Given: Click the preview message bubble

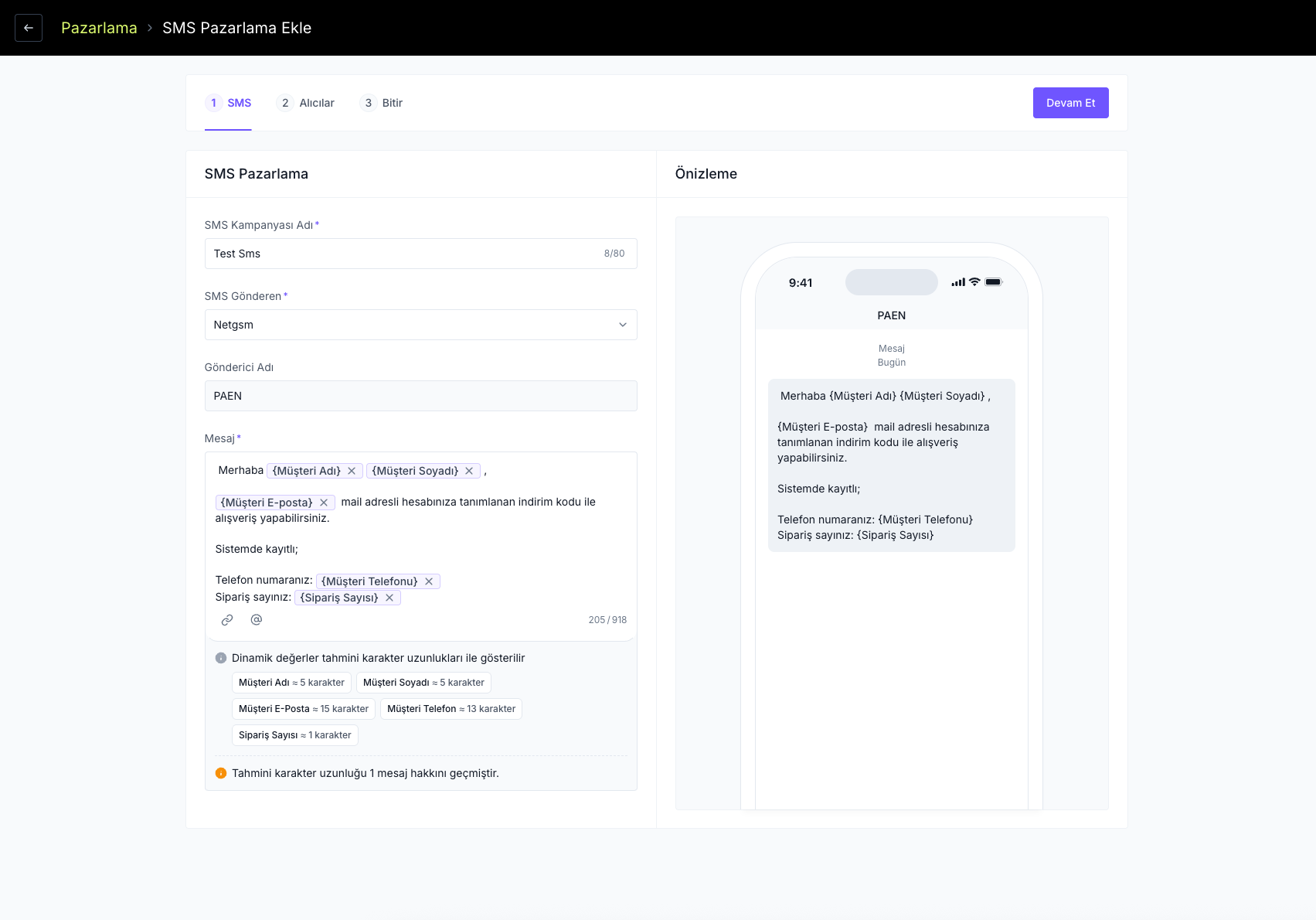Looking at the screenshot, I should tap(892, 465).
